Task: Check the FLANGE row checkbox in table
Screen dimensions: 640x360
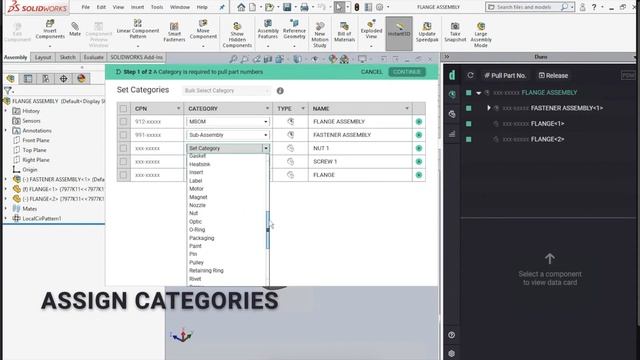Action: point(123,175)
